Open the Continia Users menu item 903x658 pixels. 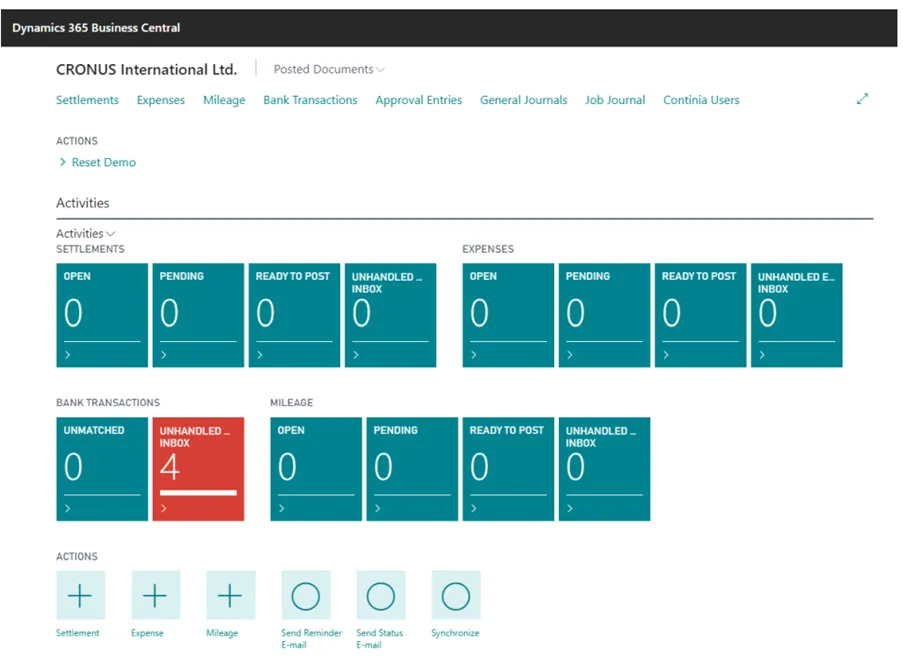coord(701,100)
